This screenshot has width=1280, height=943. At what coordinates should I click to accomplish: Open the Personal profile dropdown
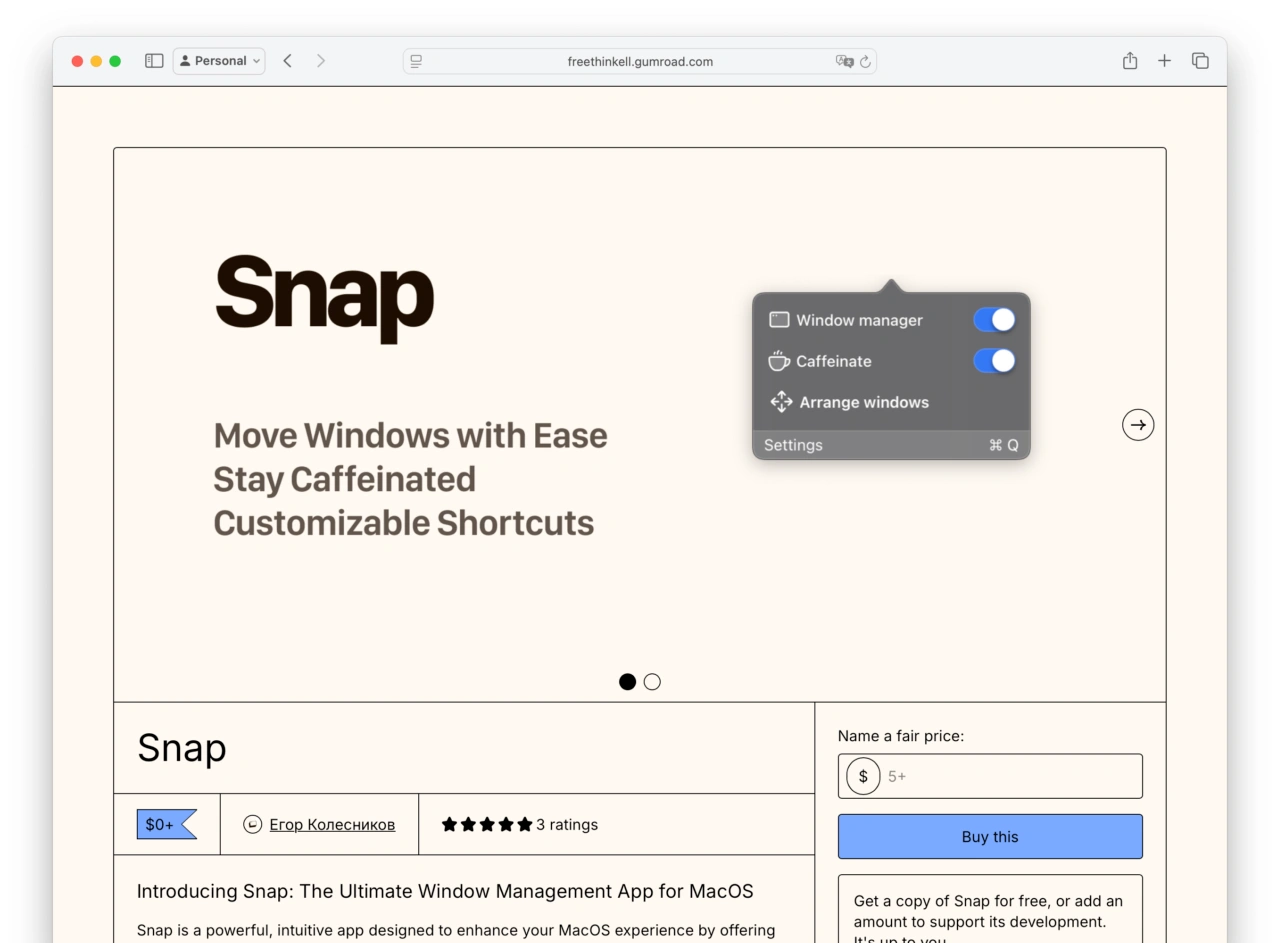click(219, 61)
